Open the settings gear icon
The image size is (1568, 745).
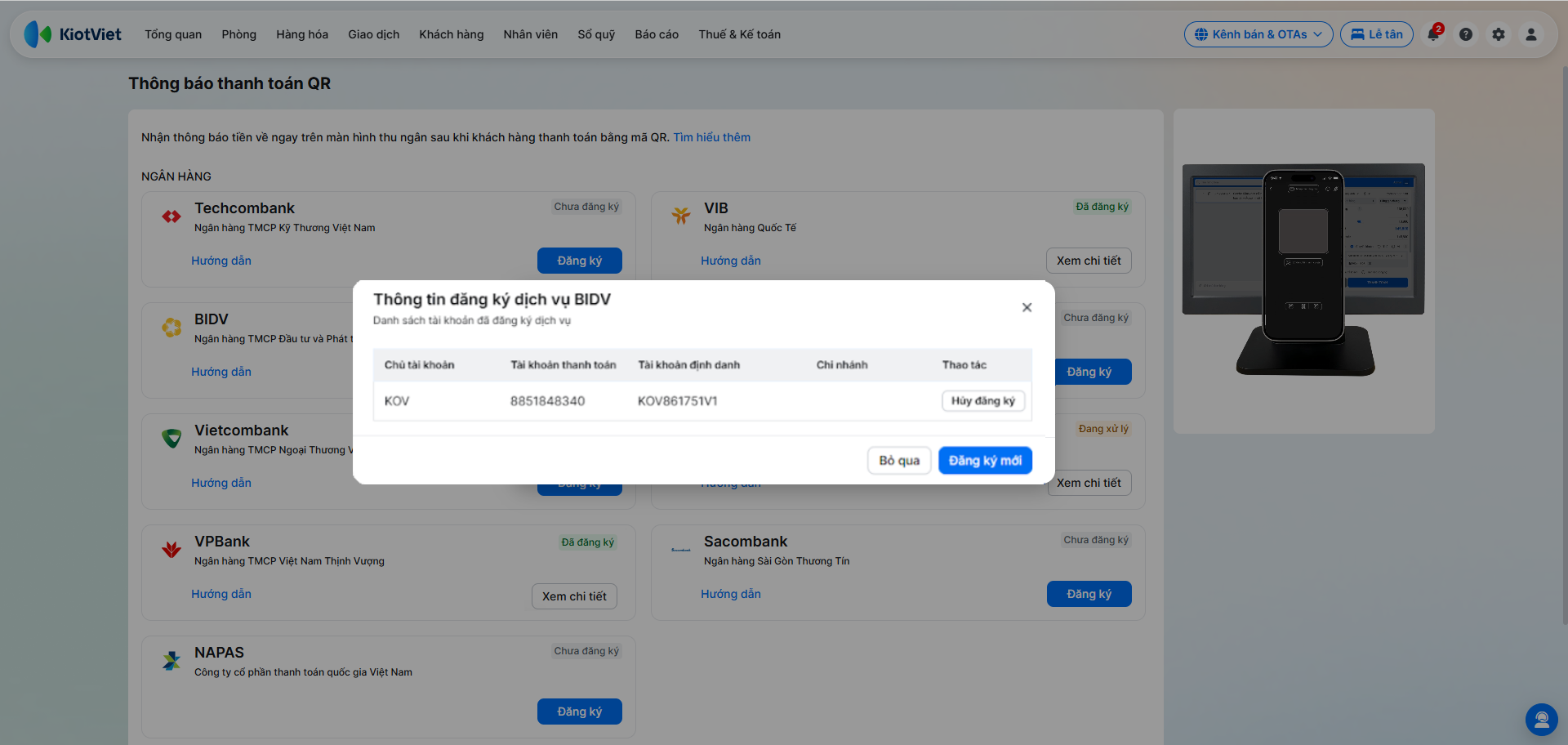point(1499,34)
